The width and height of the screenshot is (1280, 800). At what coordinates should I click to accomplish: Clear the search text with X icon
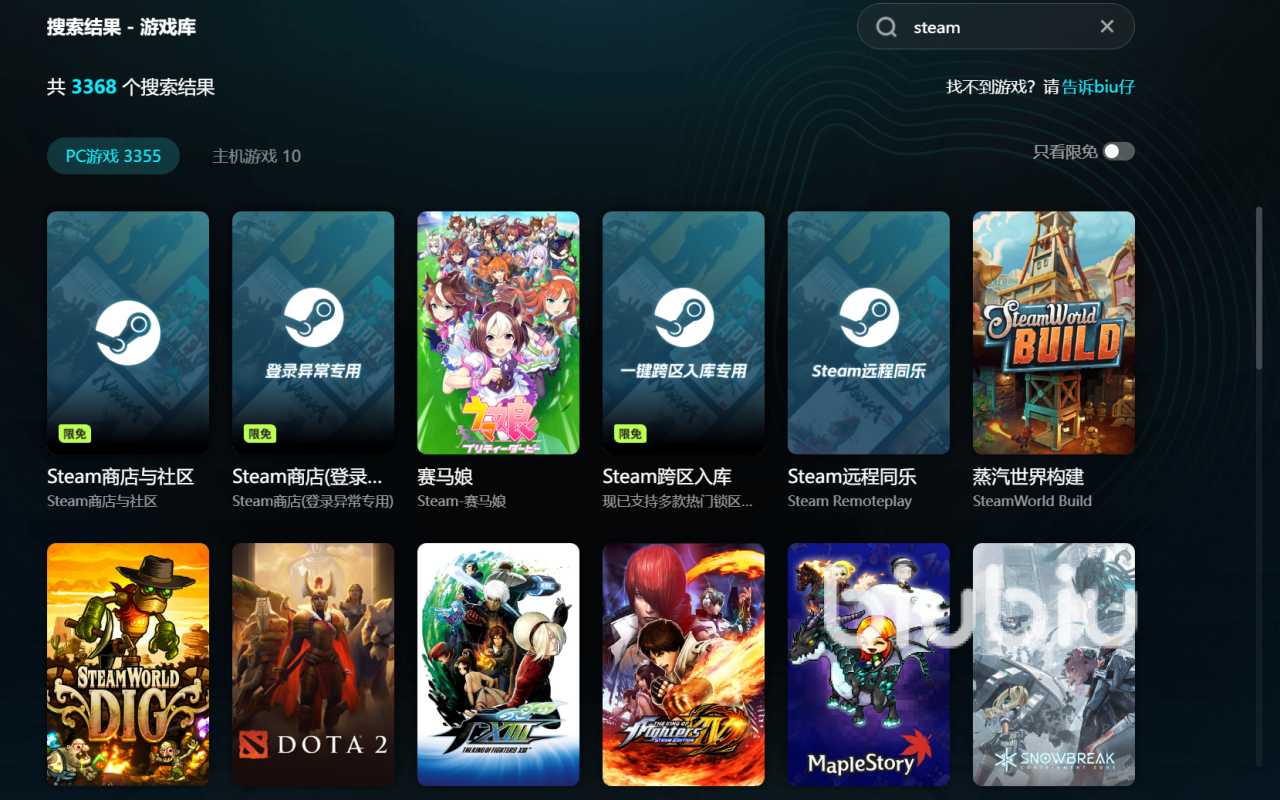(x=1107, y=27)
